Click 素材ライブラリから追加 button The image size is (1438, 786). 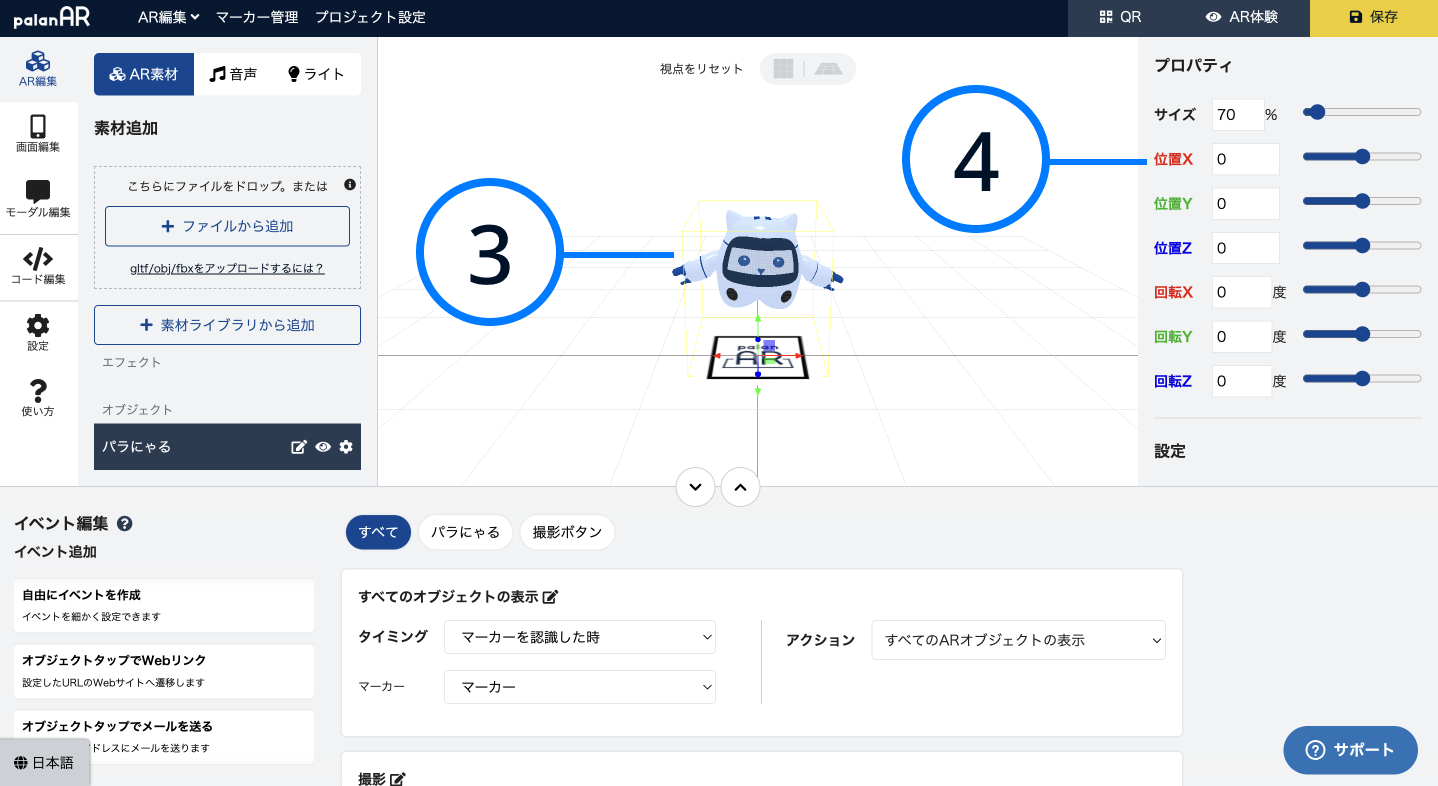(227, 325)
